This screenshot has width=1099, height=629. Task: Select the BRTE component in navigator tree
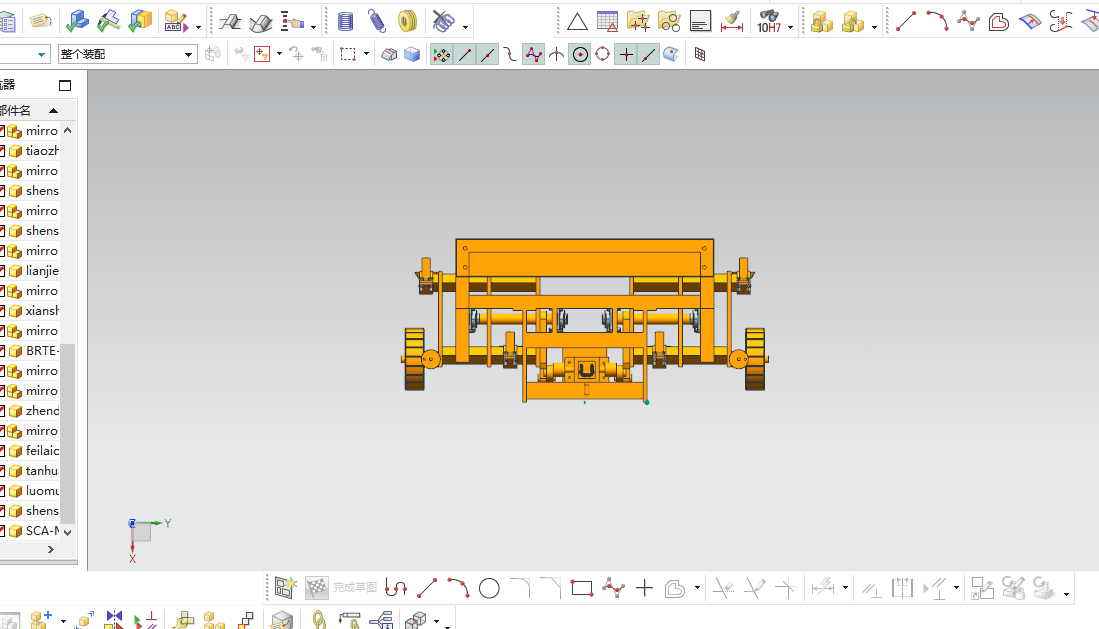(x=42, y=351)
